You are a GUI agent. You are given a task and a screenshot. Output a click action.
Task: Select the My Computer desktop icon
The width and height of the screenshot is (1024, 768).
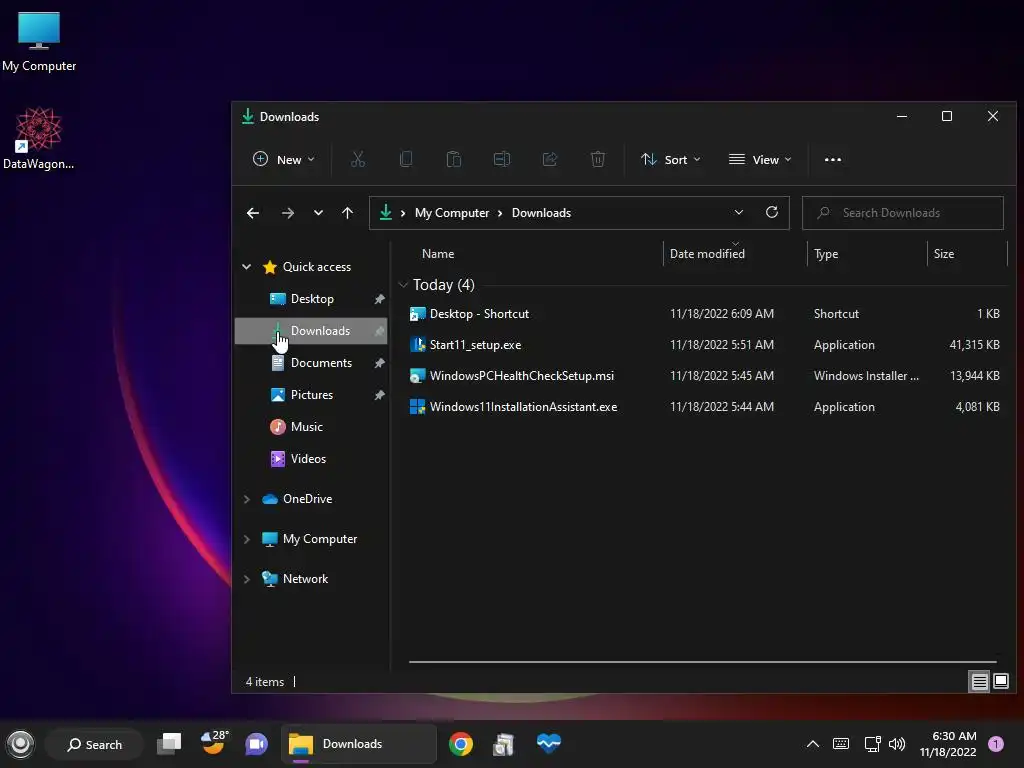[39, 42]
